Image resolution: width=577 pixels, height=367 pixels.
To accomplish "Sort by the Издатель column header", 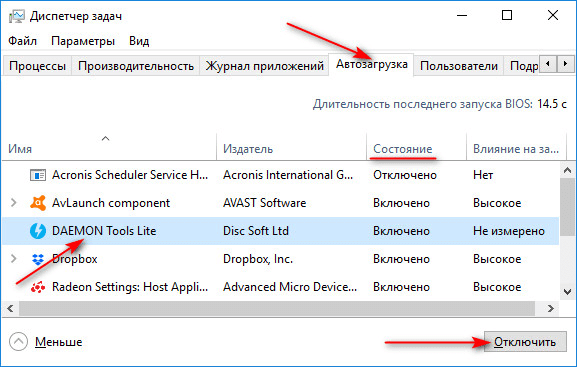I will pos(291,147).
